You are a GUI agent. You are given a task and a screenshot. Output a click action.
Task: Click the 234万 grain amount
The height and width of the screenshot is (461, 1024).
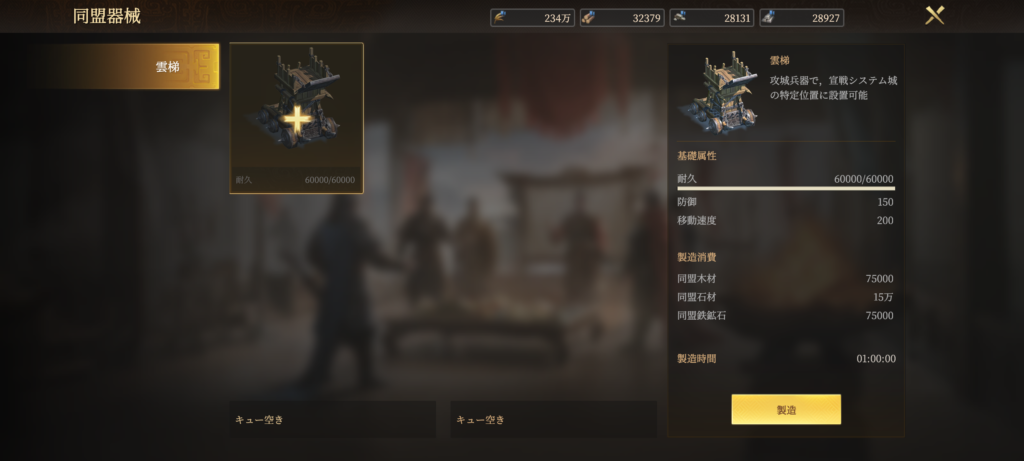557,18
